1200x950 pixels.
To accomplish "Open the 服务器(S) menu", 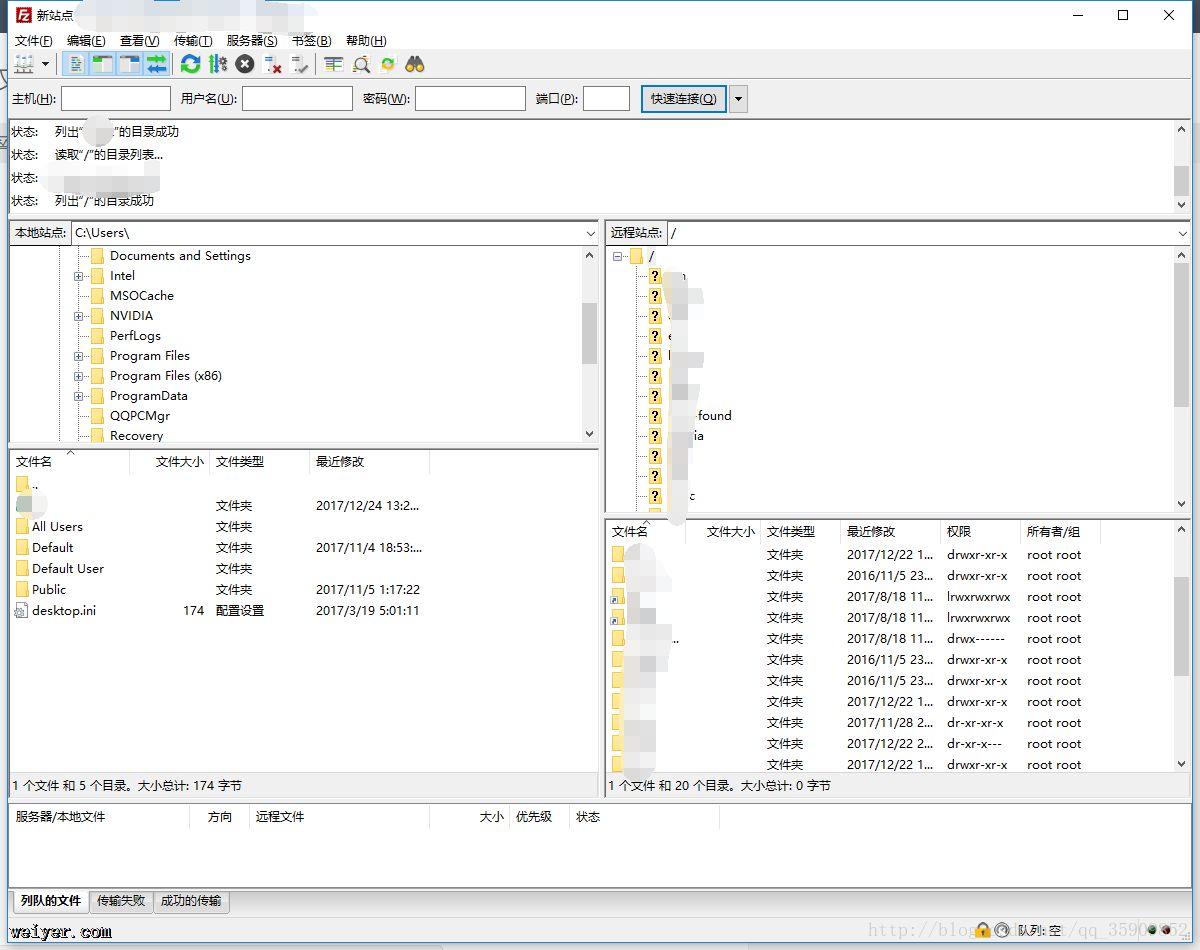I will (x=252, y=41).
